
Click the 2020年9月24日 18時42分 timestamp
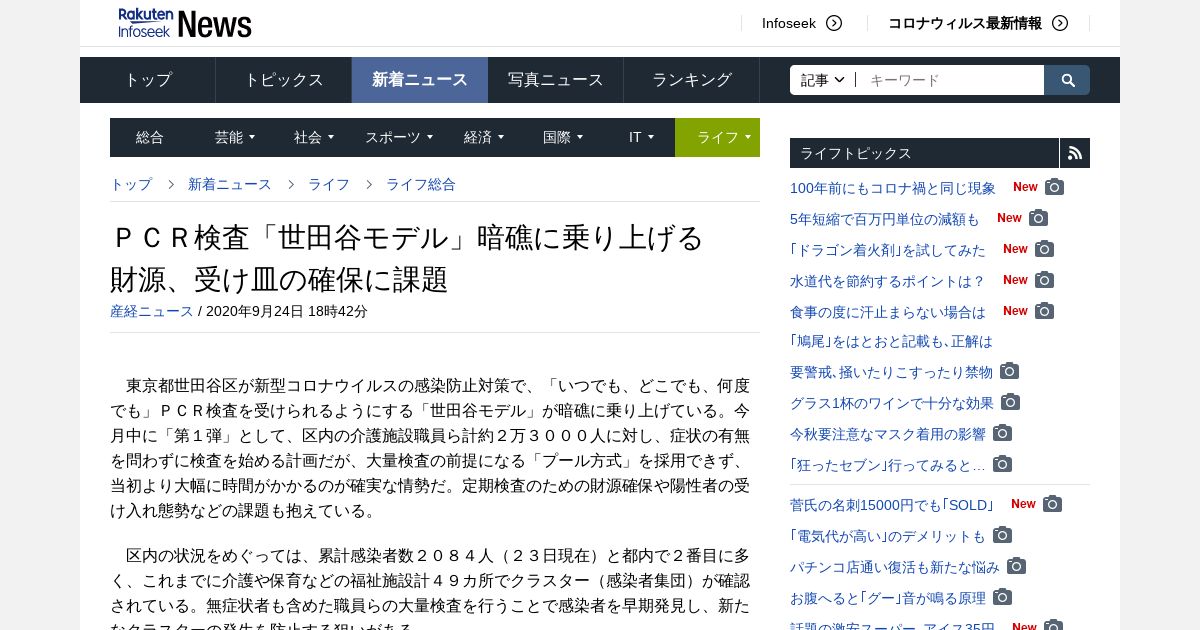click(287, 311)
